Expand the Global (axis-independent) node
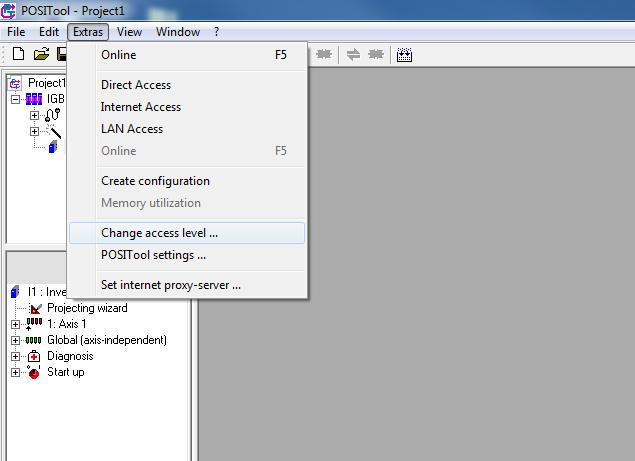Screen dimensions: 635x461 click(x=15, y=340)
